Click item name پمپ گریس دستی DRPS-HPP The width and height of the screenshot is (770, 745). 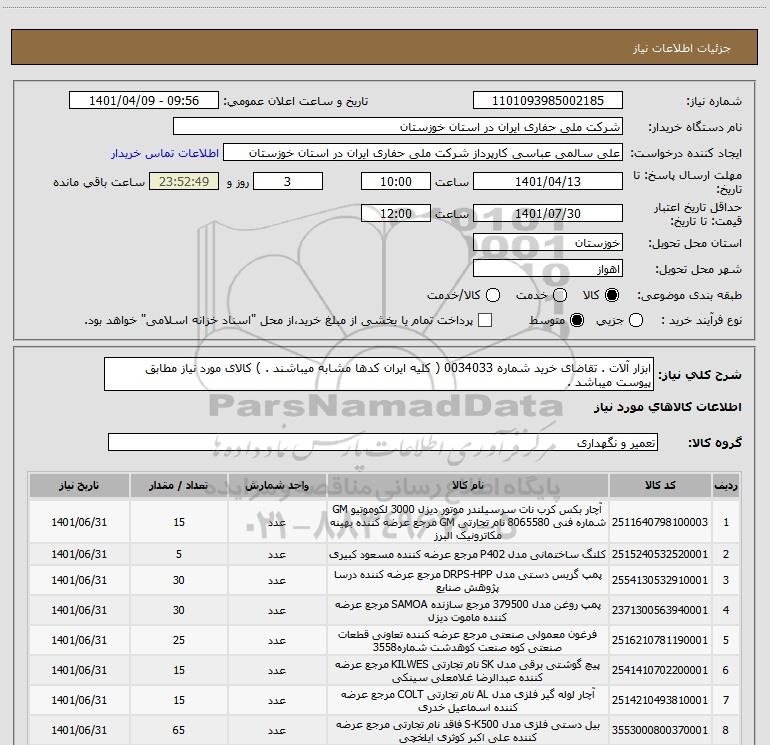click(x=468, y=580)
